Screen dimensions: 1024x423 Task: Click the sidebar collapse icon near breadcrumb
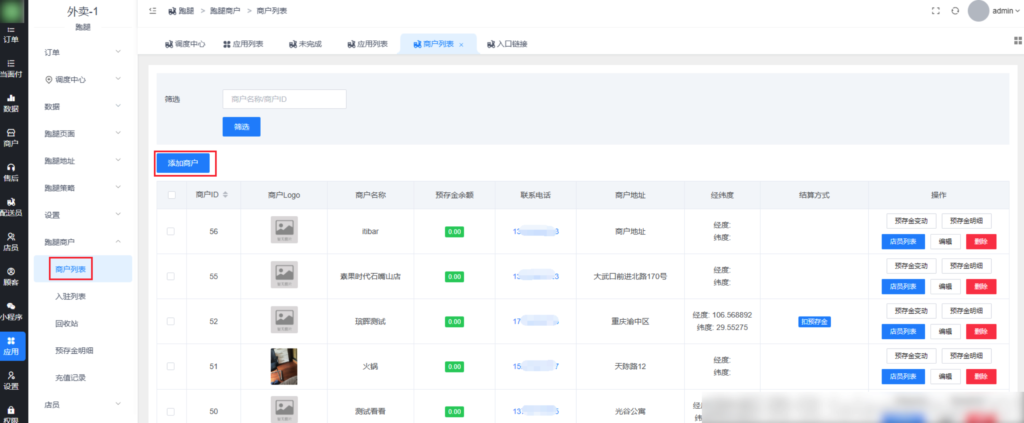(x=152, y=10)
